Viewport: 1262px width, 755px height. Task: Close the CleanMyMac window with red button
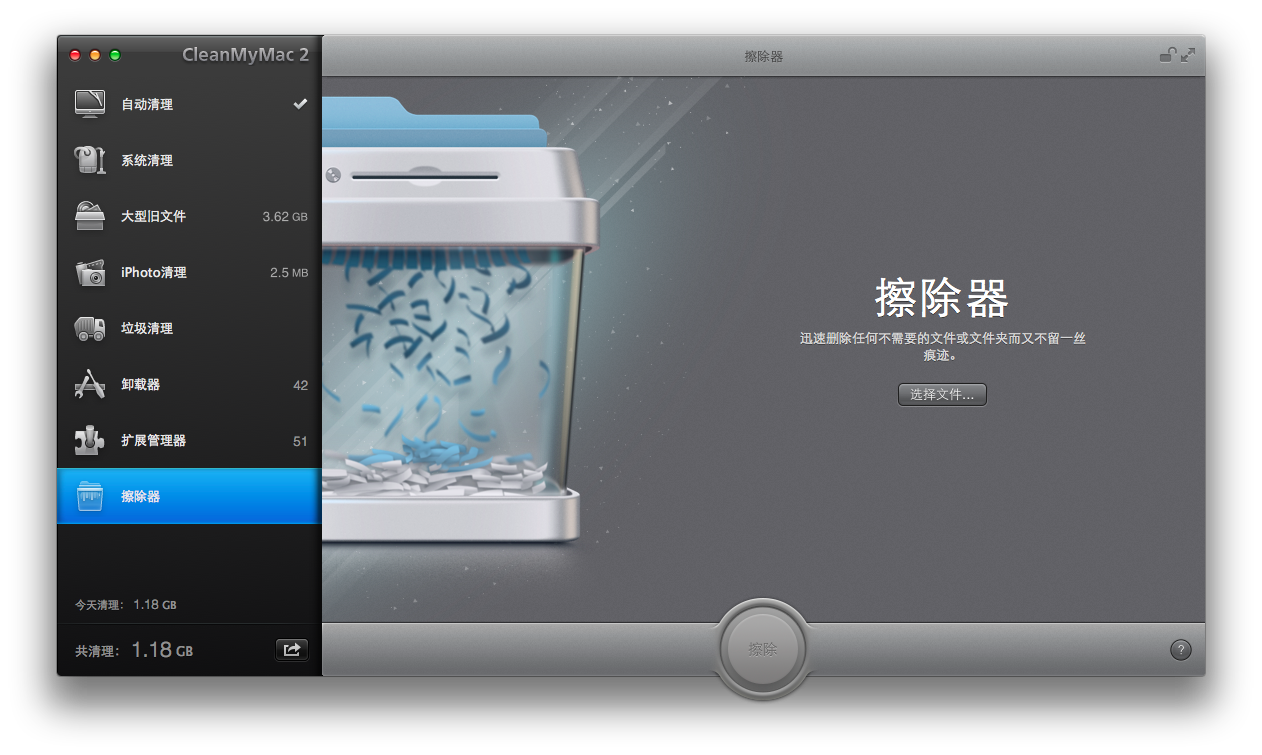[75, 55]
